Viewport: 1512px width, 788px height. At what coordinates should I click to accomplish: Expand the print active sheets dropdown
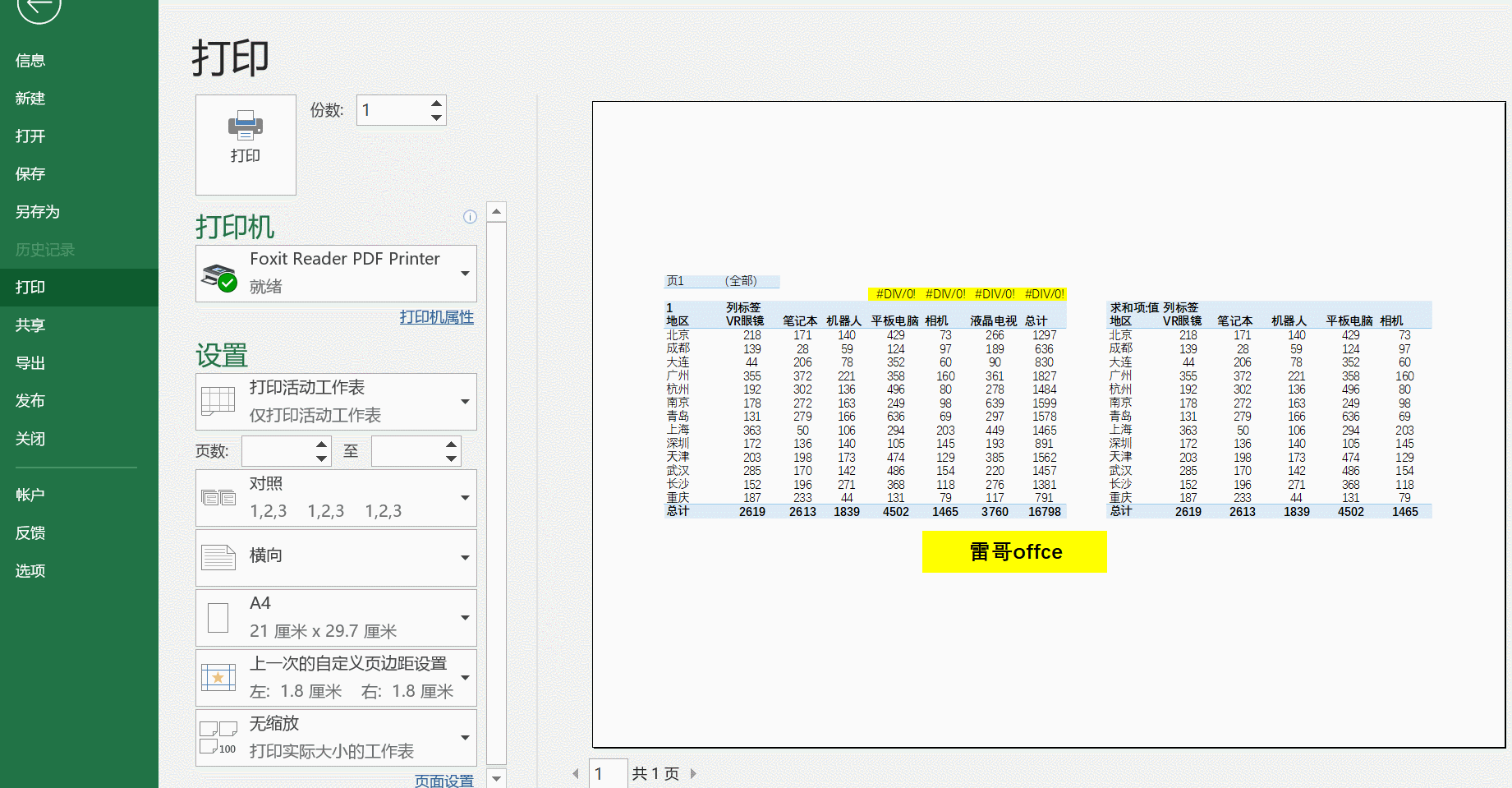(465, 402)
